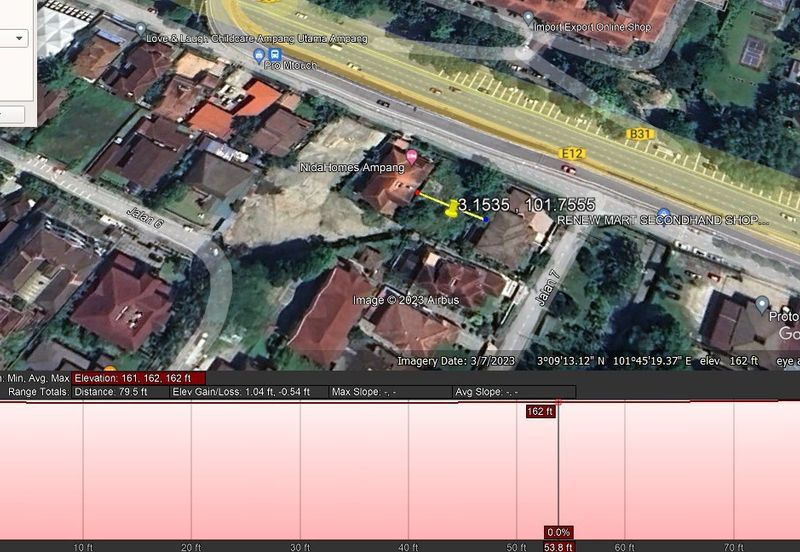The height and width of the screenshot is (552, 800).
Task: Click the grey Proto place pin
Action: pyautogui.click(x=762, y=304)
